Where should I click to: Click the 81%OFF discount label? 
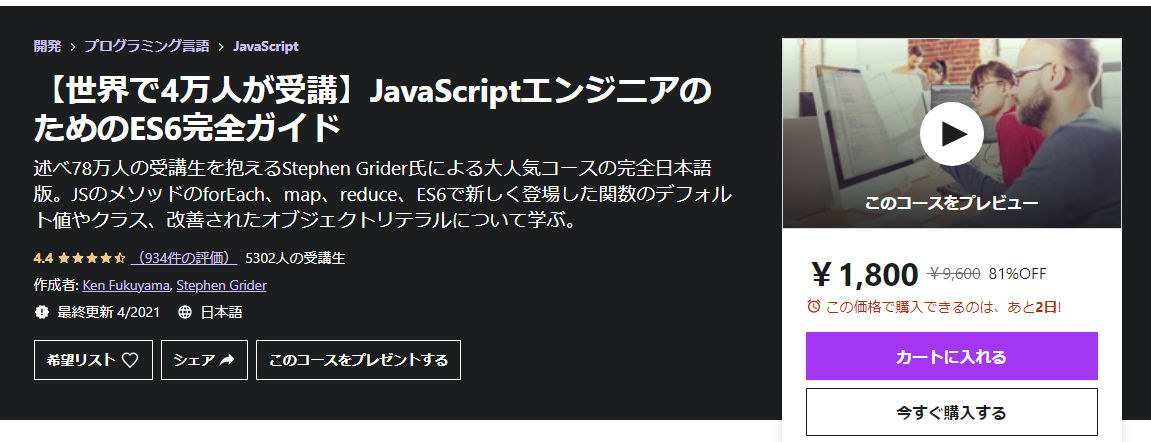coord(1017,274)
